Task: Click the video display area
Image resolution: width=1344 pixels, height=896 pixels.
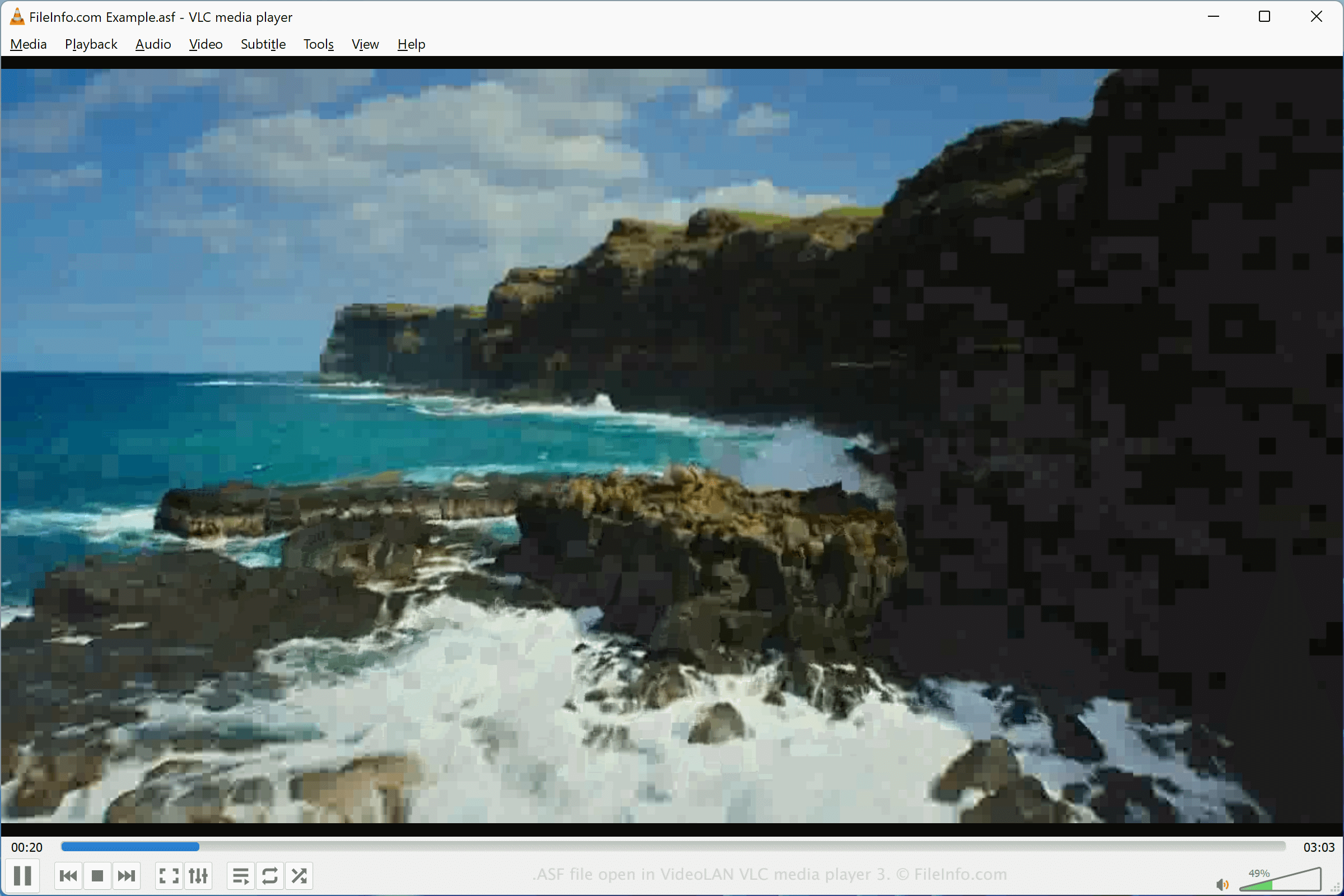Action: tap(672, 446)
